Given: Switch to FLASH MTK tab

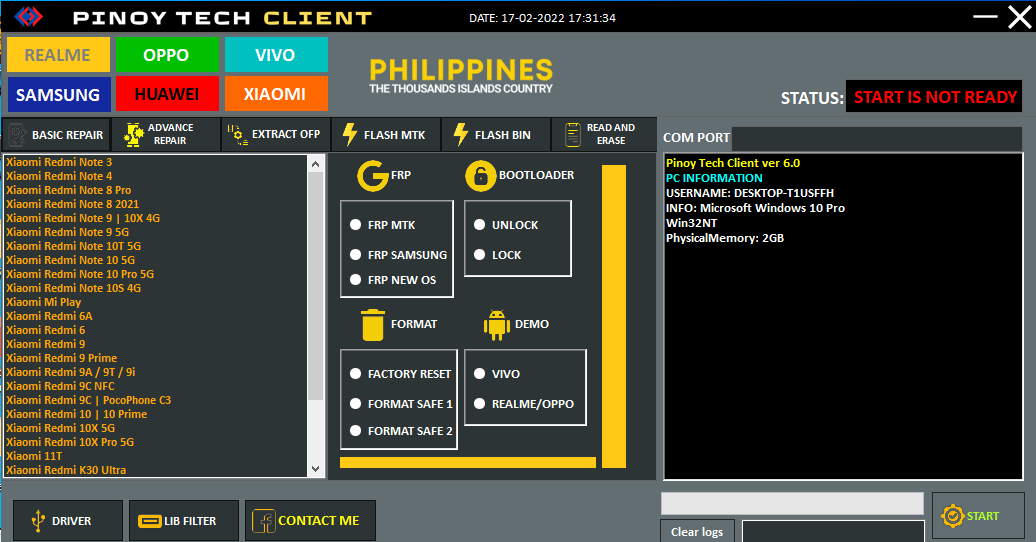Looking at the screenshot, I should pyautogui.click(x=386, y=135).
